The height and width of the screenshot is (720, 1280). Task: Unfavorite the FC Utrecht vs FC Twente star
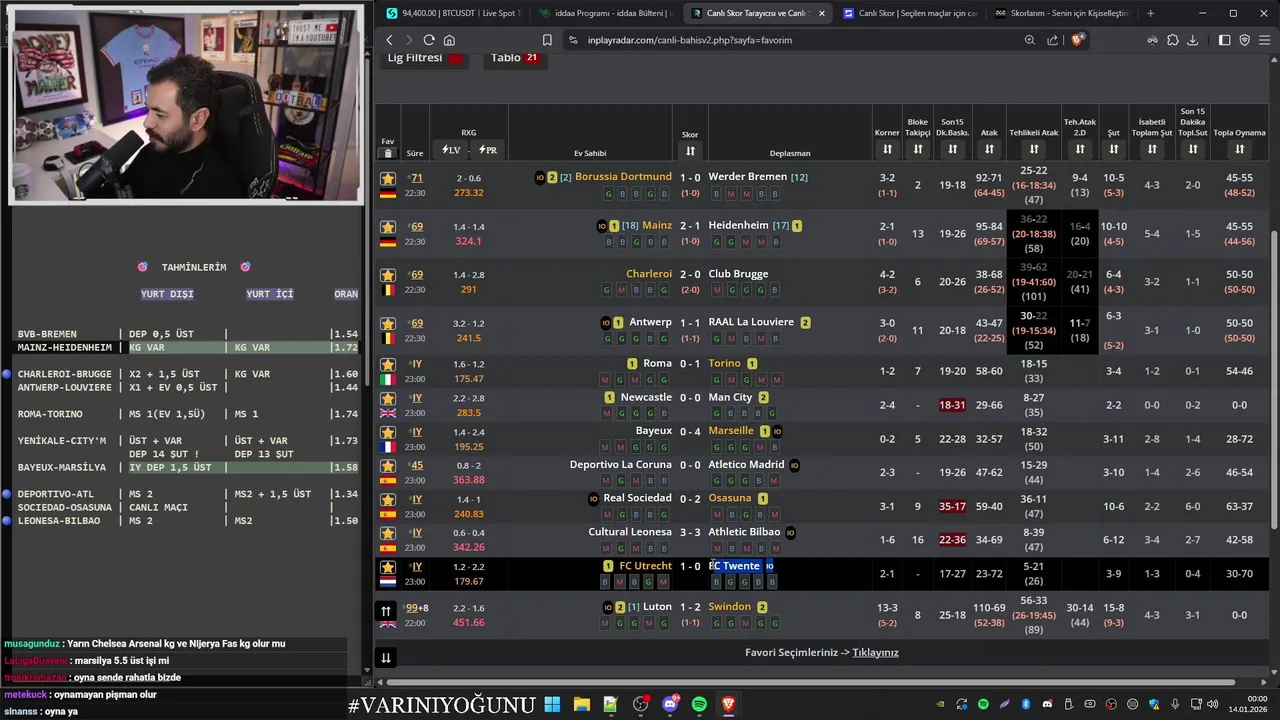click(388, 567)
